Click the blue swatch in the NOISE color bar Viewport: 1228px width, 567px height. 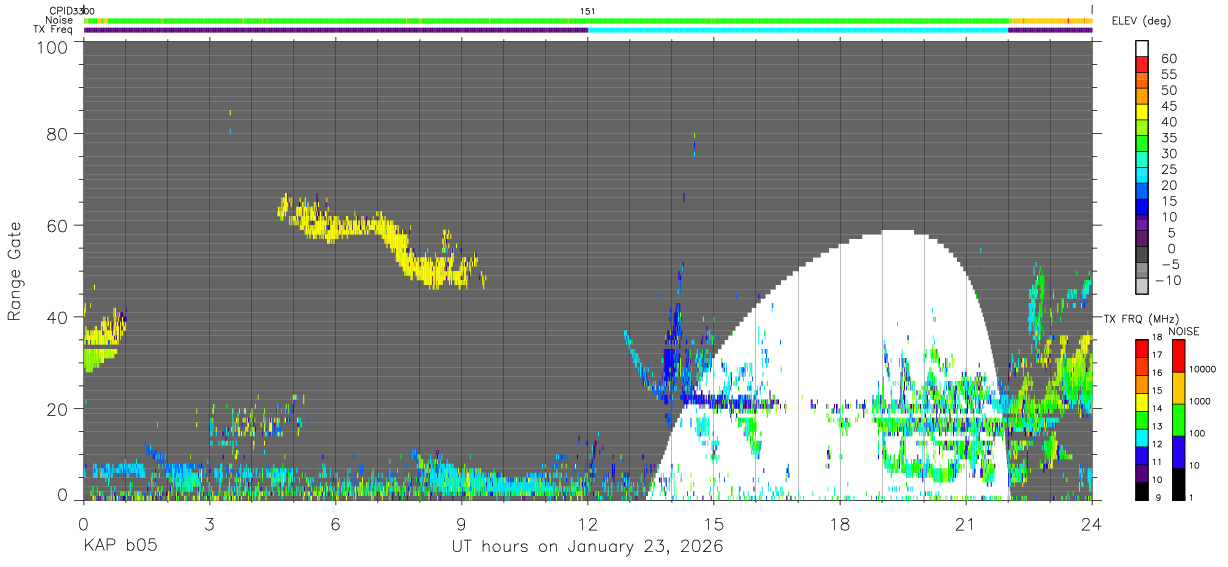(x=1178, y=452)
